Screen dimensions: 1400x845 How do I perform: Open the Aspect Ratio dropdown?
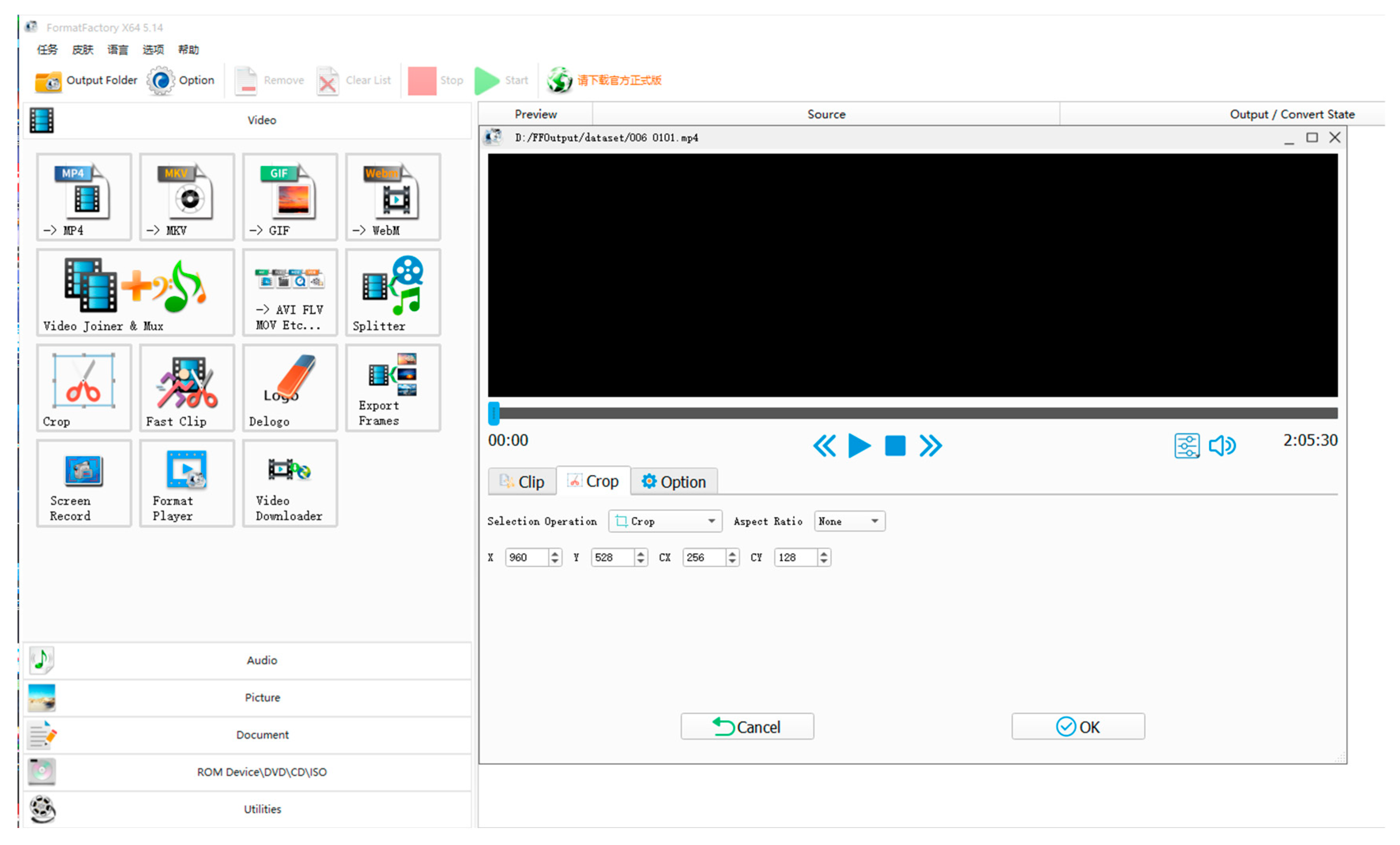tap(849, 521)
